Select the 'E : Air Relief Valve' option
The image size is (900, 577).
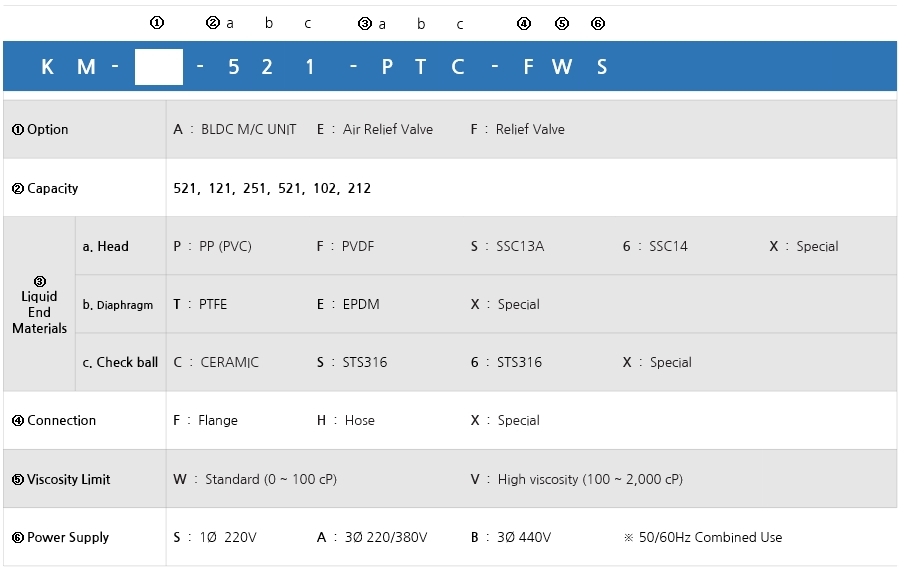[375, 129]
